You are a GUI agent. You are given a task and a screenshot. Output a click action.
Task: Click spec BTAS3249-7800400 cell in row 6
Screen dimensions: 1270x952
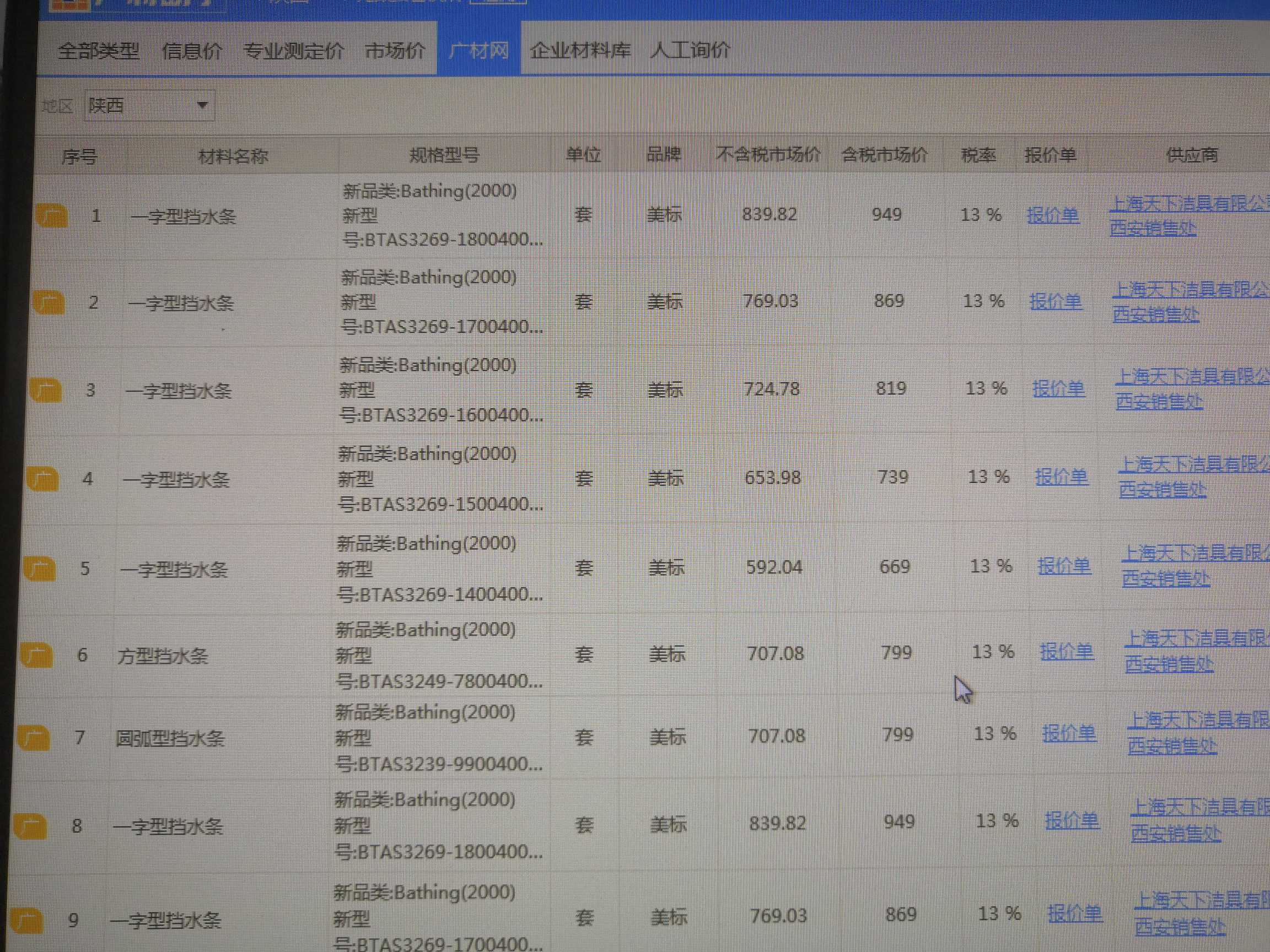tap(439, 655)
